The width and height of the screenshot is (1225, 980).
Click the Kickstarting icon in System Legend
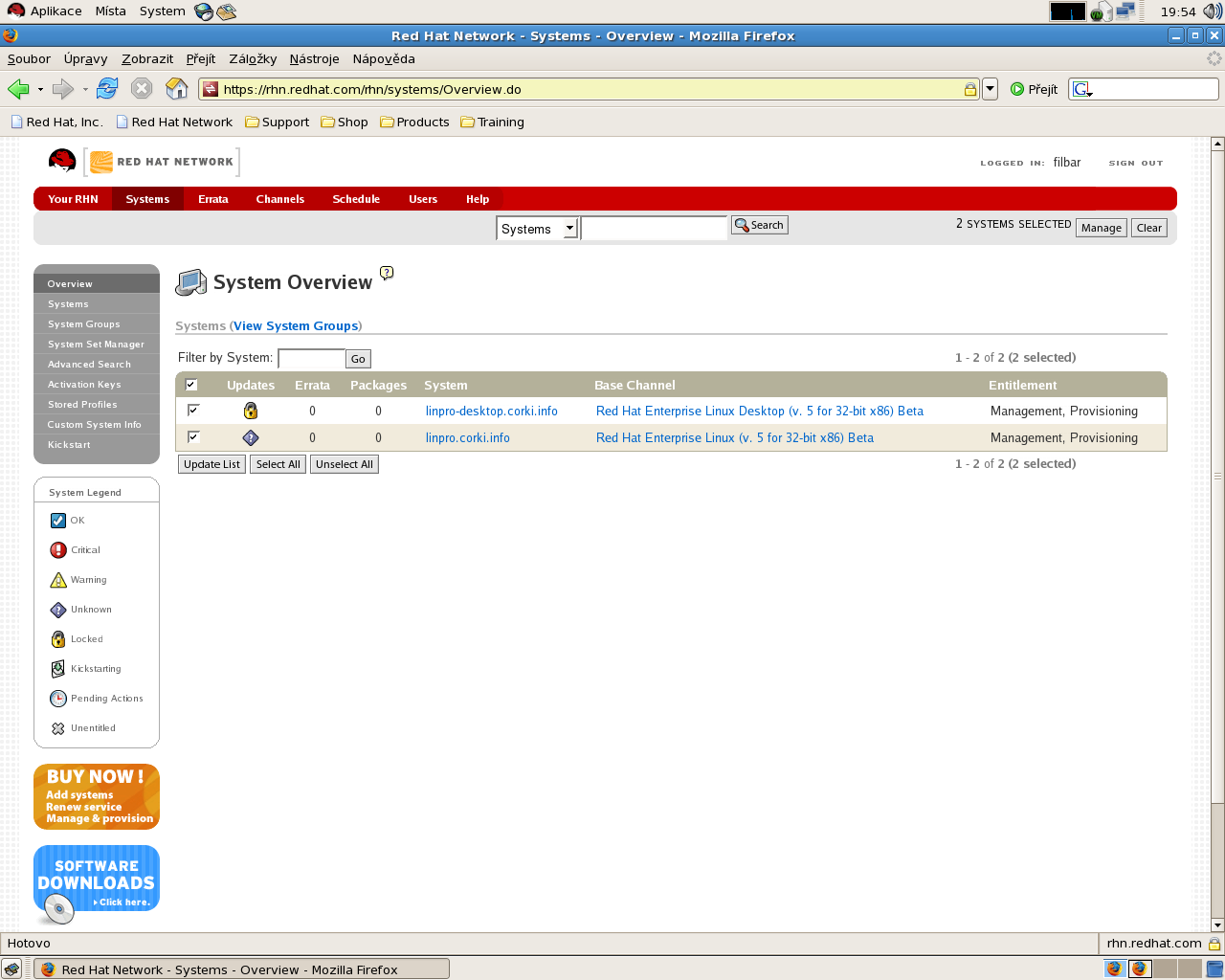coord(58,669)
